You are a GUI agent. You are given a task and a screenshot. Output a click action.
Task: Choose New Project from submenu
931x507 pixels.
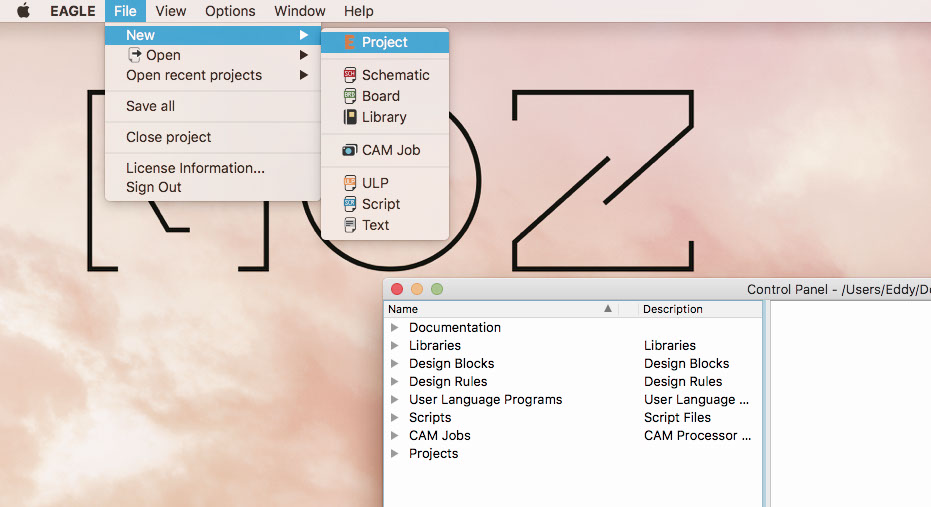point(385,42)
